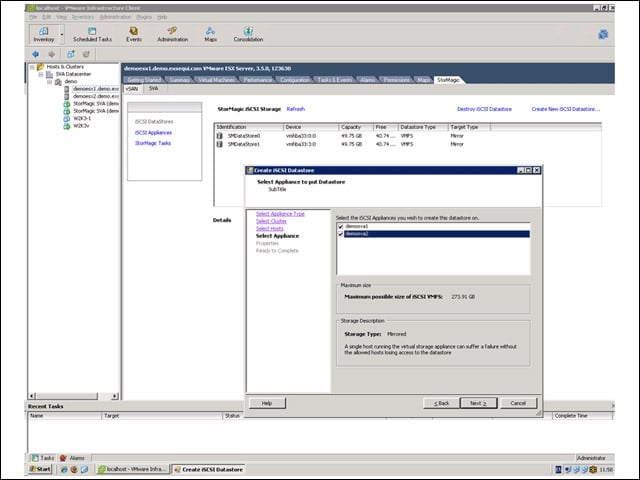The height and width of the screenshot is (480, 640).
Task: Open the Edit menu
Action: pos(47,17)
